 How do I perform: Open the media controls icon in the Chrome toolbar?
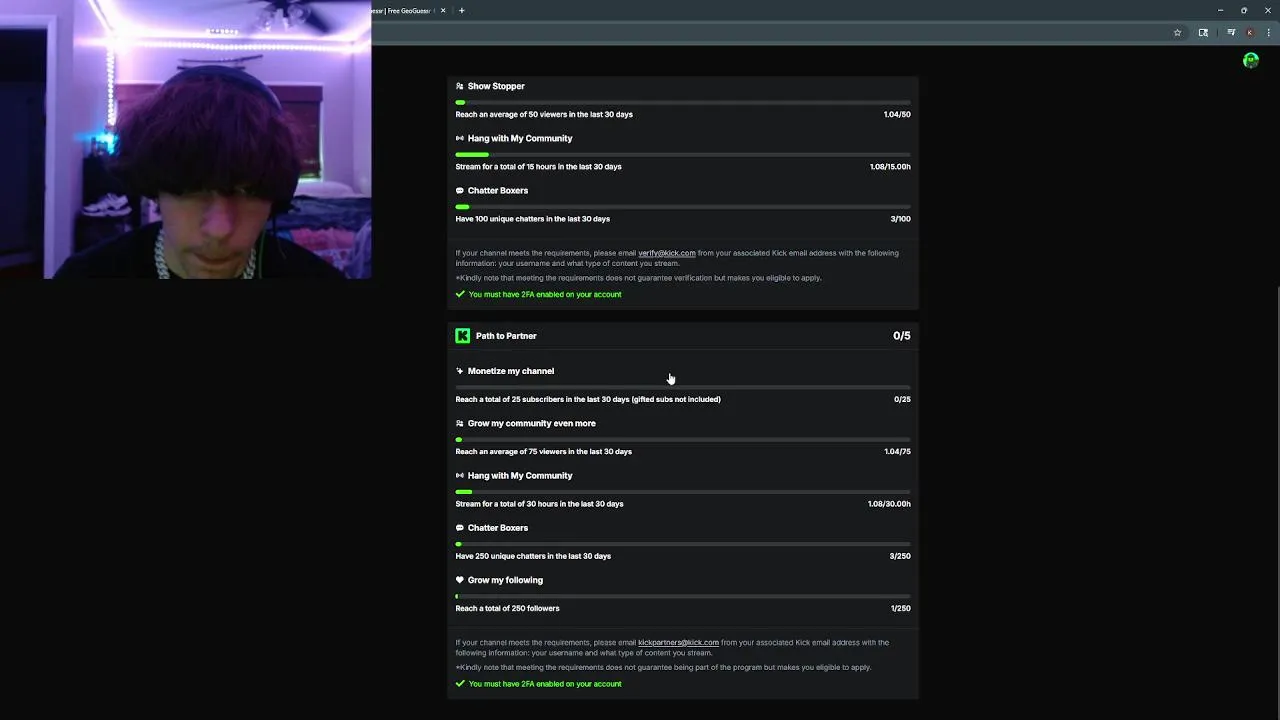(1231, 32)
